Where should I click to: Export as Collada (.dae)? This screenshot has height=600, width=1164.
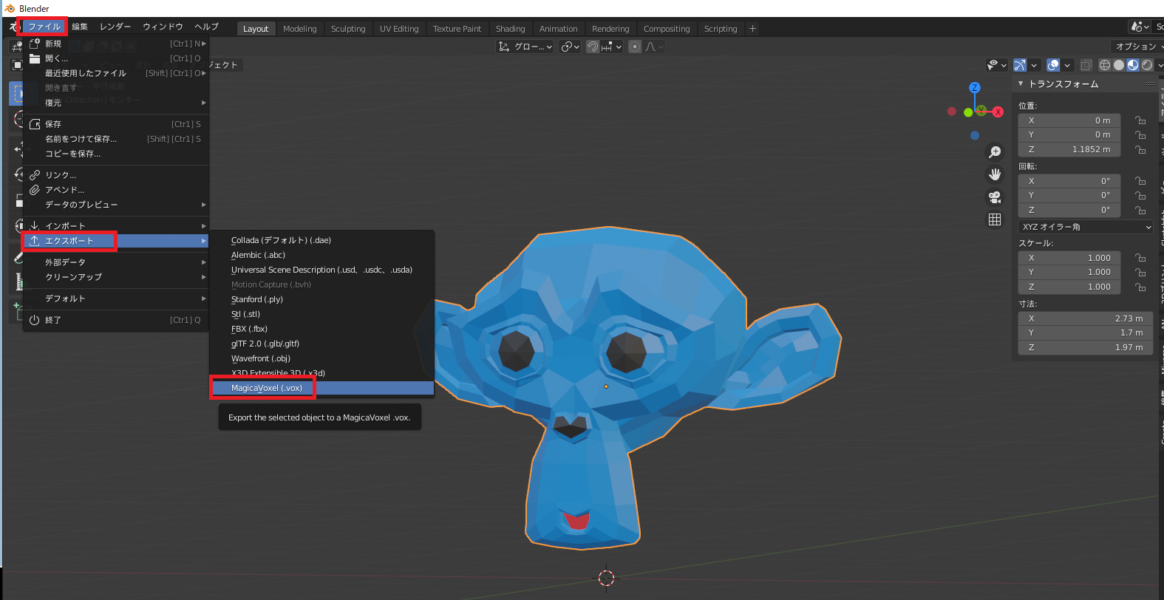[322, 241]
